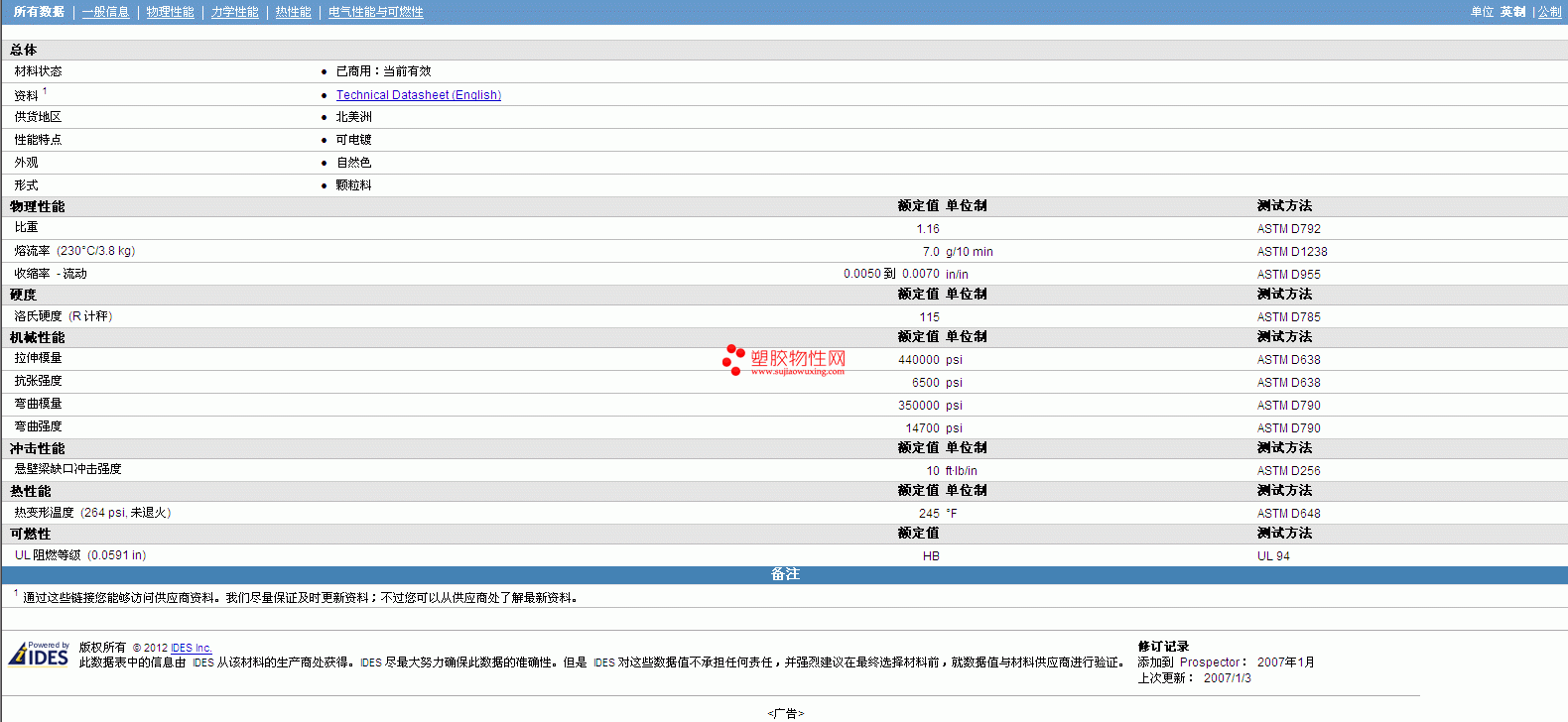Click the ASTM D955 test method
Screen dimensions: 1568x722
(x=1289, y=275)
